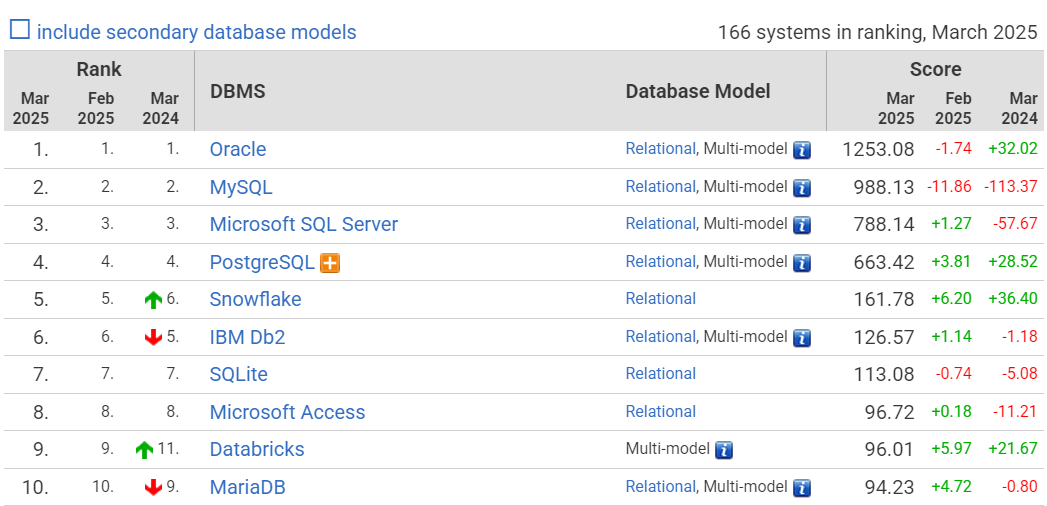This screenshot has height=506, width=1047.
Task: Select the MySQL score 988.13
Action: coord(884,188)
